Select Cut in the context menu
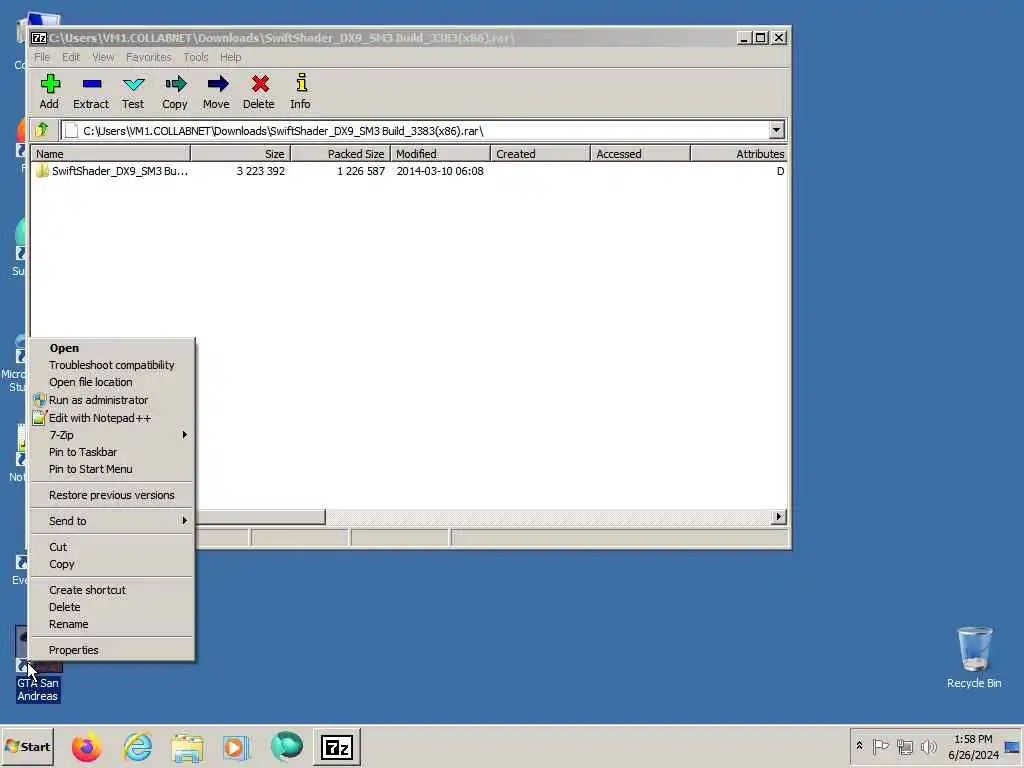Image resolution: width=1024 pixels, height=768 pixels. pos(112,547)
